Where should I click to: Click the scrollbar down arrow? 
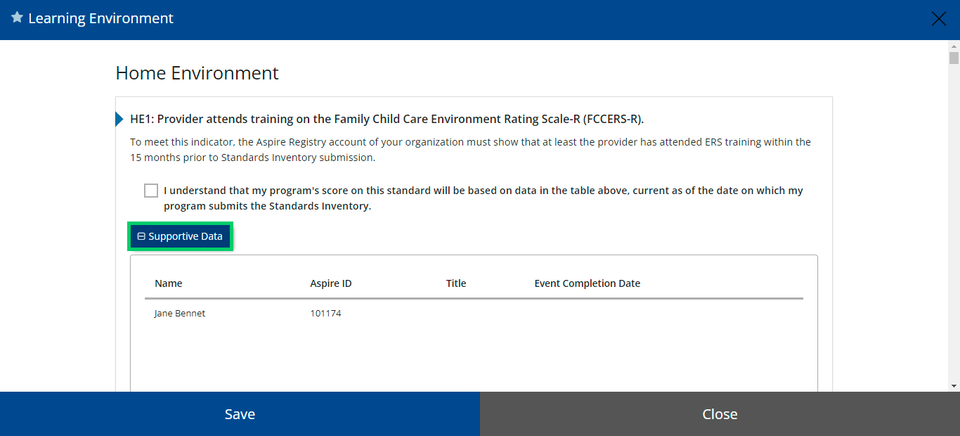tap(954, 386)
